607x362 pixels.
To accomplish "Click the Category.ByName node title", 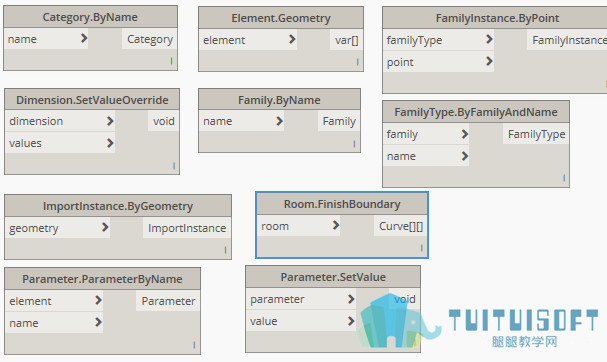I will (x=90, y=17).
